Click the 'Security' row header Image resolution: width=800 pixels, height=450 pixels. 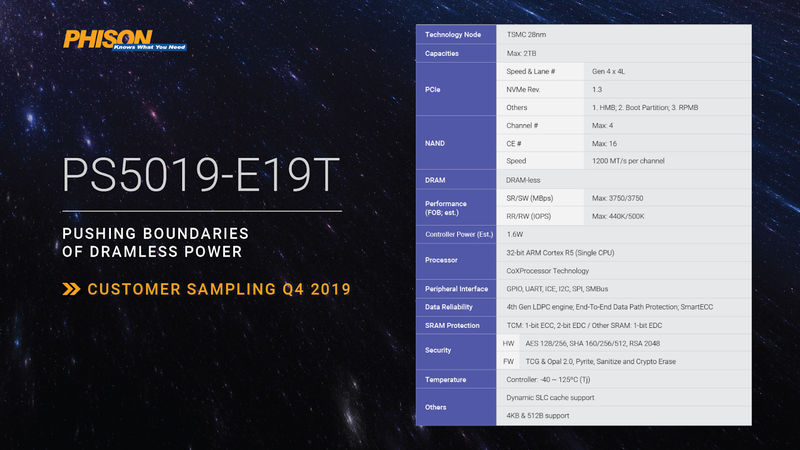coord(456,350)
